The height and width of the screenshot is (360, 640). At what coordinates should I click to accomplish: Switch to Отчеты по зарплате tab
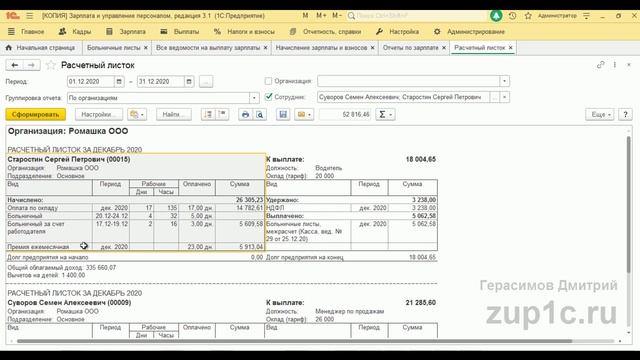[410, 48]
